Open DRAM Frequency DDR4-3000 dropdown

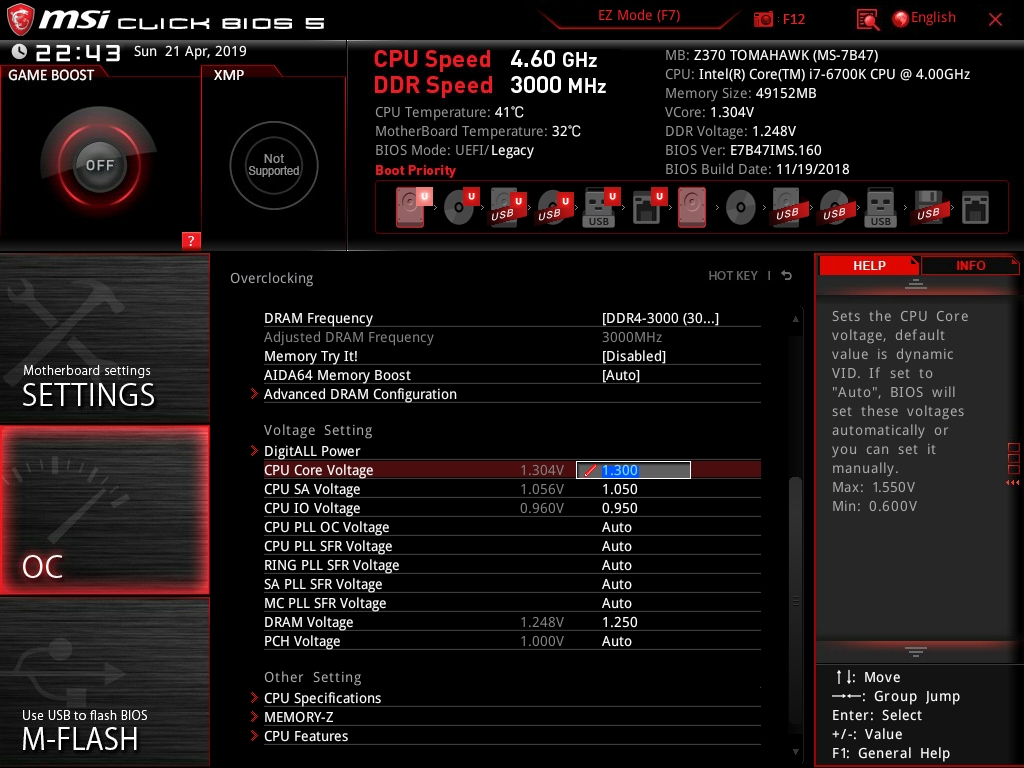pos(660,318)
